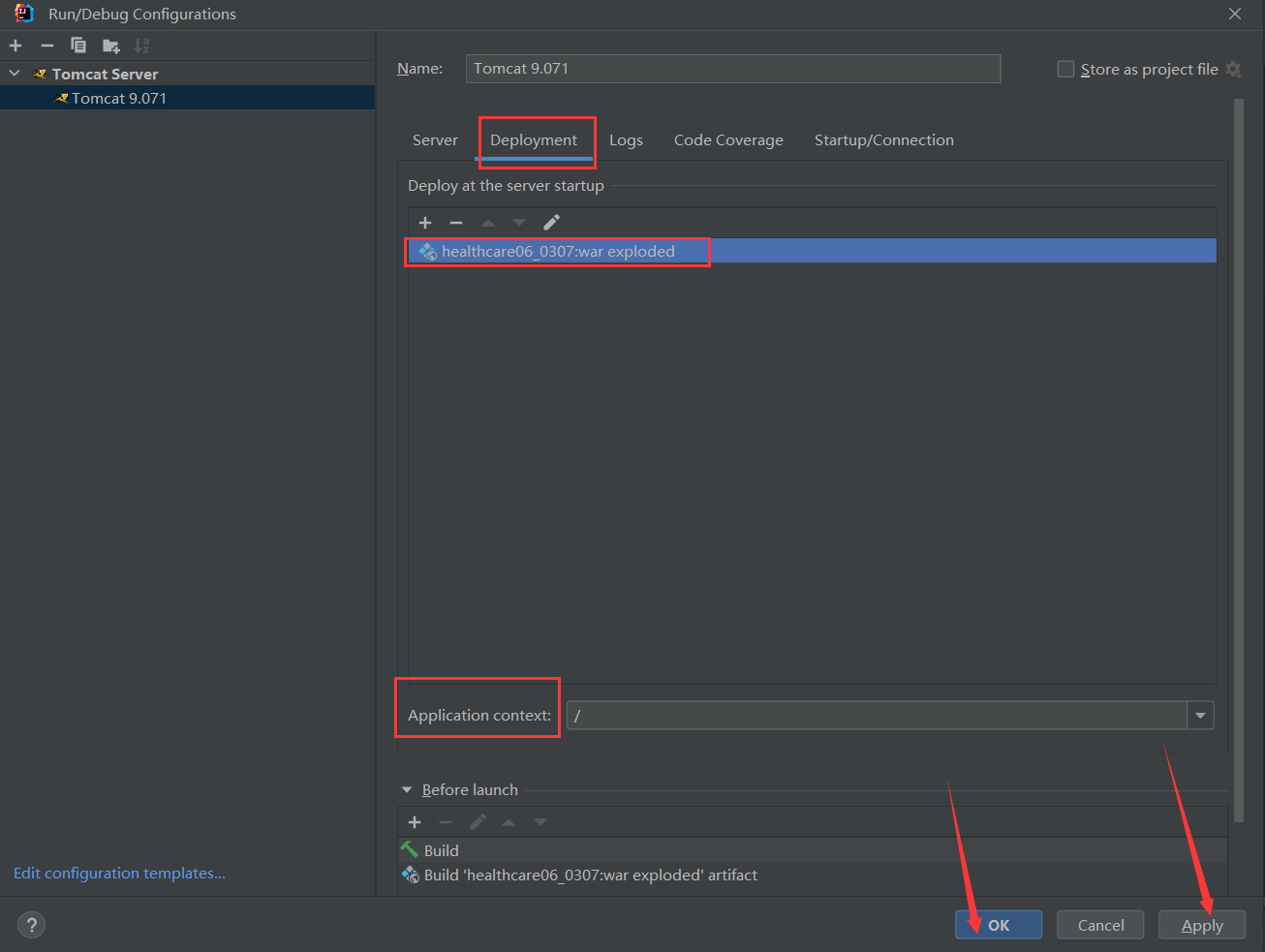Screen dimensions: 1265x952
Task: Go to the Code Coverage tab
Action: pos(728,140)
